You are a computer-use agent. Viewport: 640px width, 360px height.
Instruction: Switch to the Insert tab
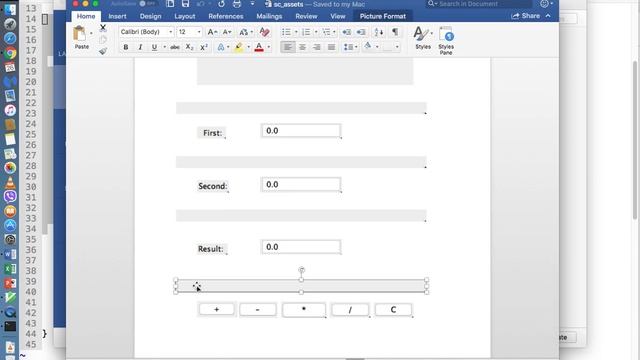(x=117, y=16)
